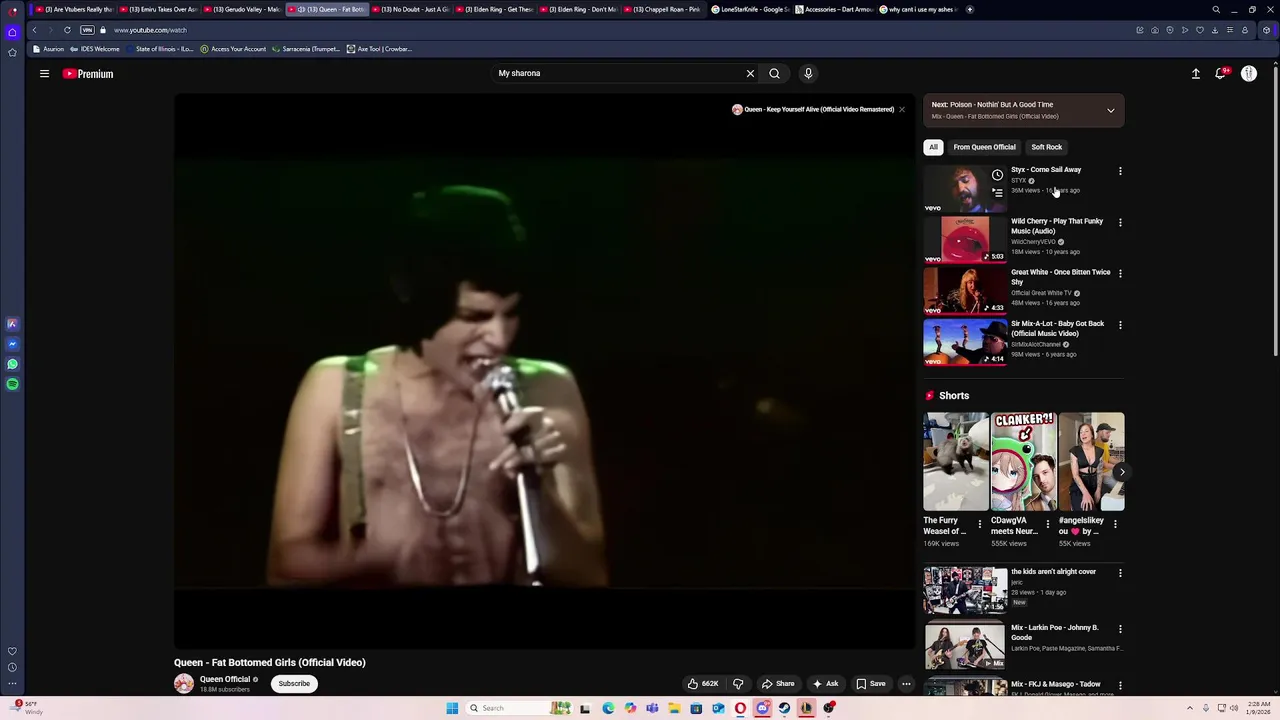Image resolution: width=1280 pixels, height=720 pixels.
Task: Open Steam from the taskbar
Action: point(784,708)
